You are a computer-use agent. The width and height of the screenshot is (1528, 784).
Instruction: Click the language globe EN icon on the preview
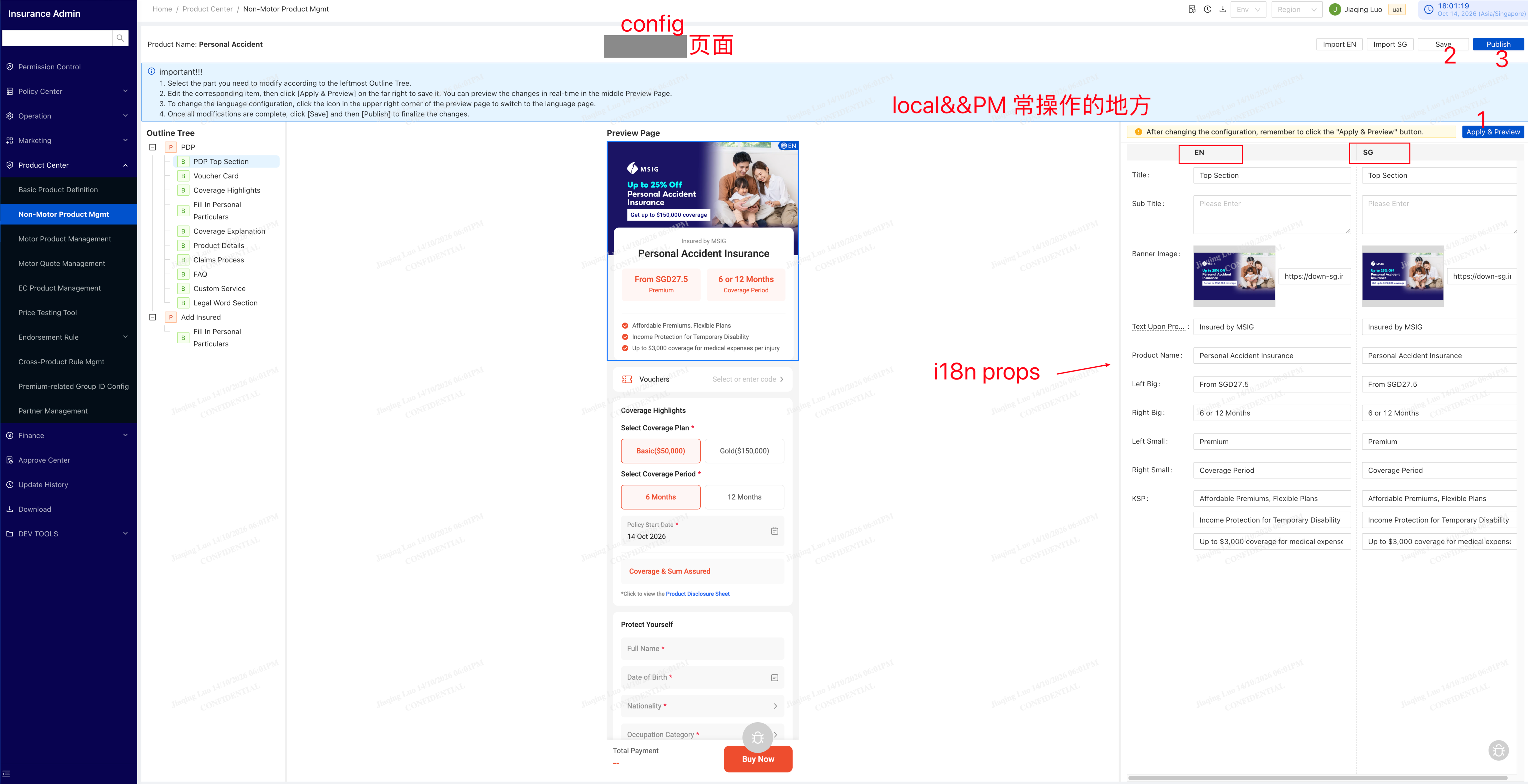click(788, 146)
